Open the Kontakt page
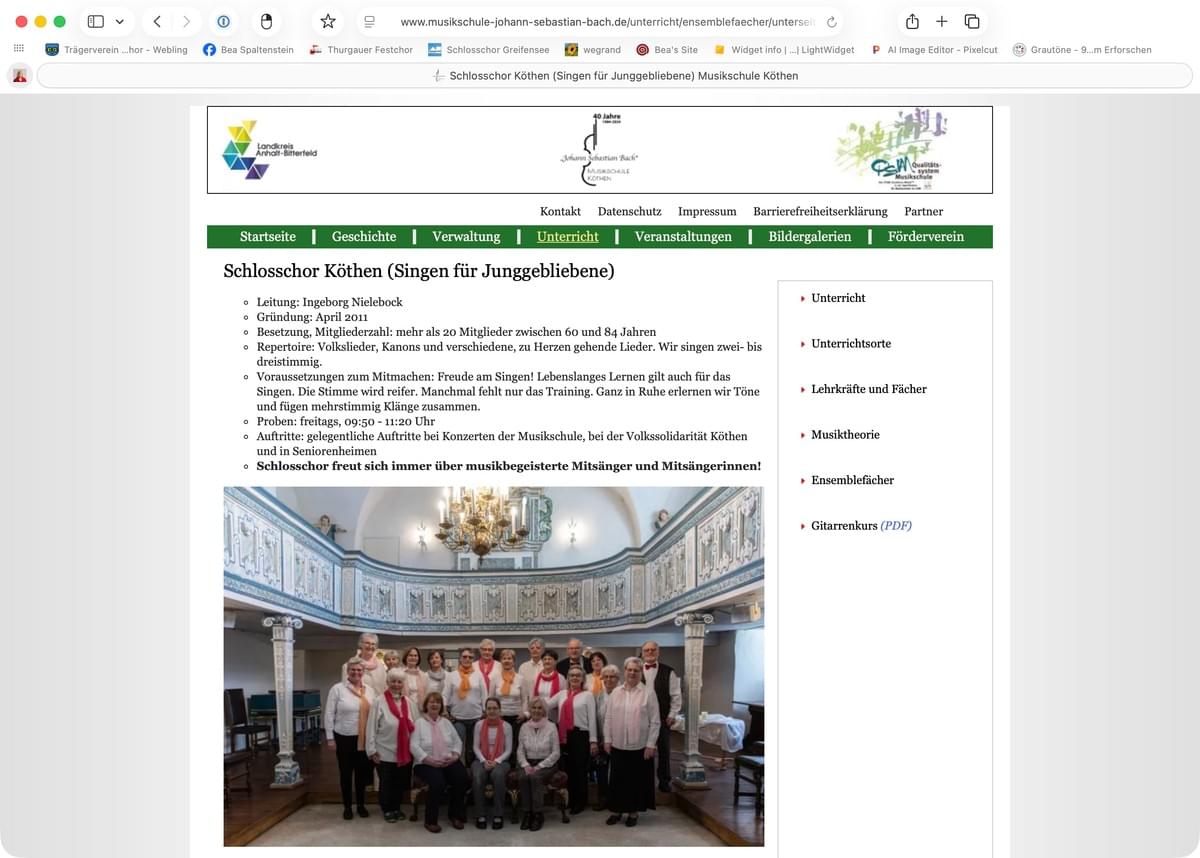Screen dimensions: 1200x858 pyautogui.click(x=560, y=211)
